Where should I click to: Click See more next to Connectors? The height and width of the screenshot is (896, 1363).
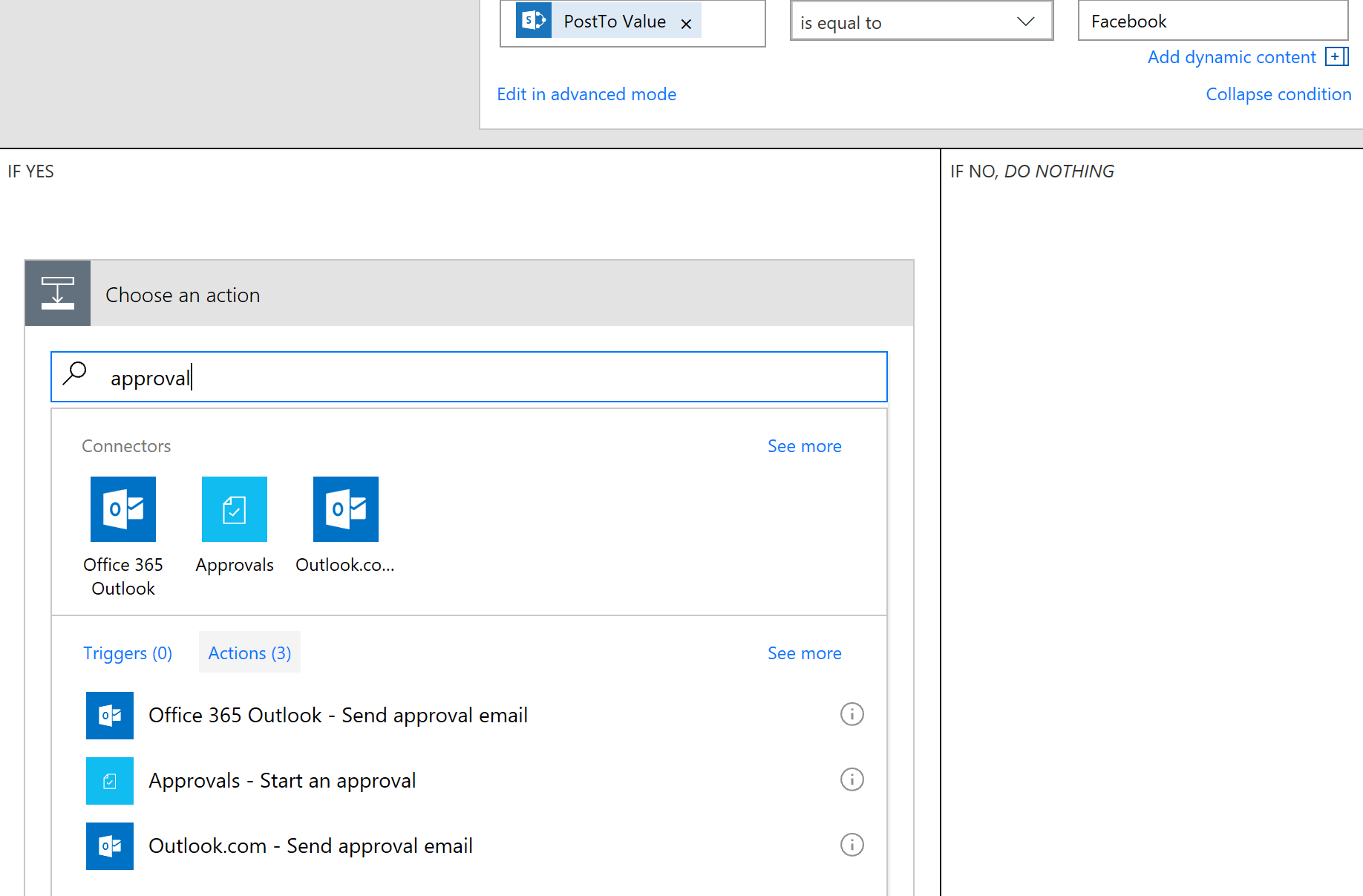[804, 445]
